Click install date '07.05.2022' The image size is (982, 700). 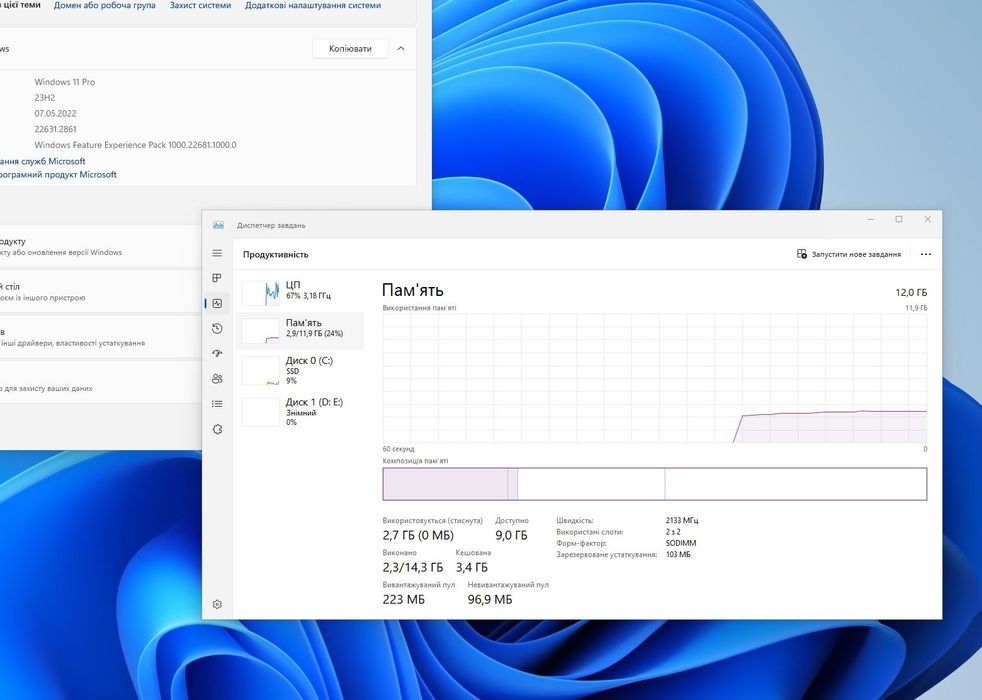pos(56,113)
